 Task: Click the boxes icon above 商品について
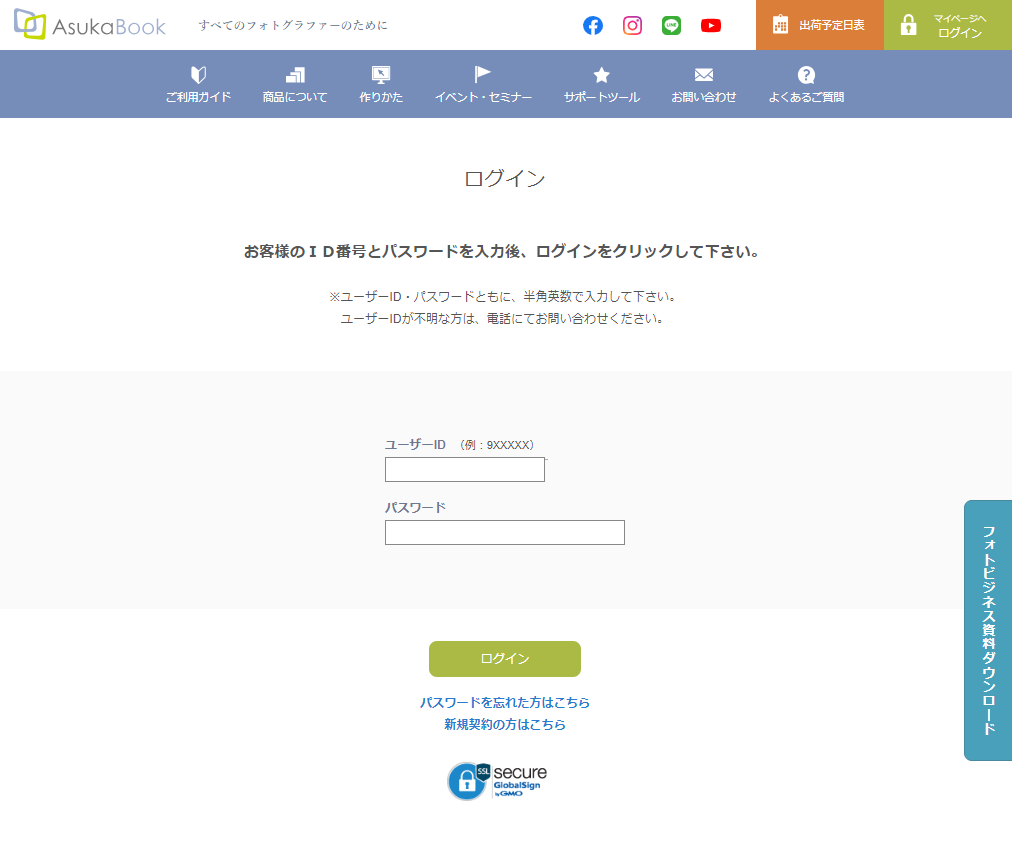[x=295, y=75]
